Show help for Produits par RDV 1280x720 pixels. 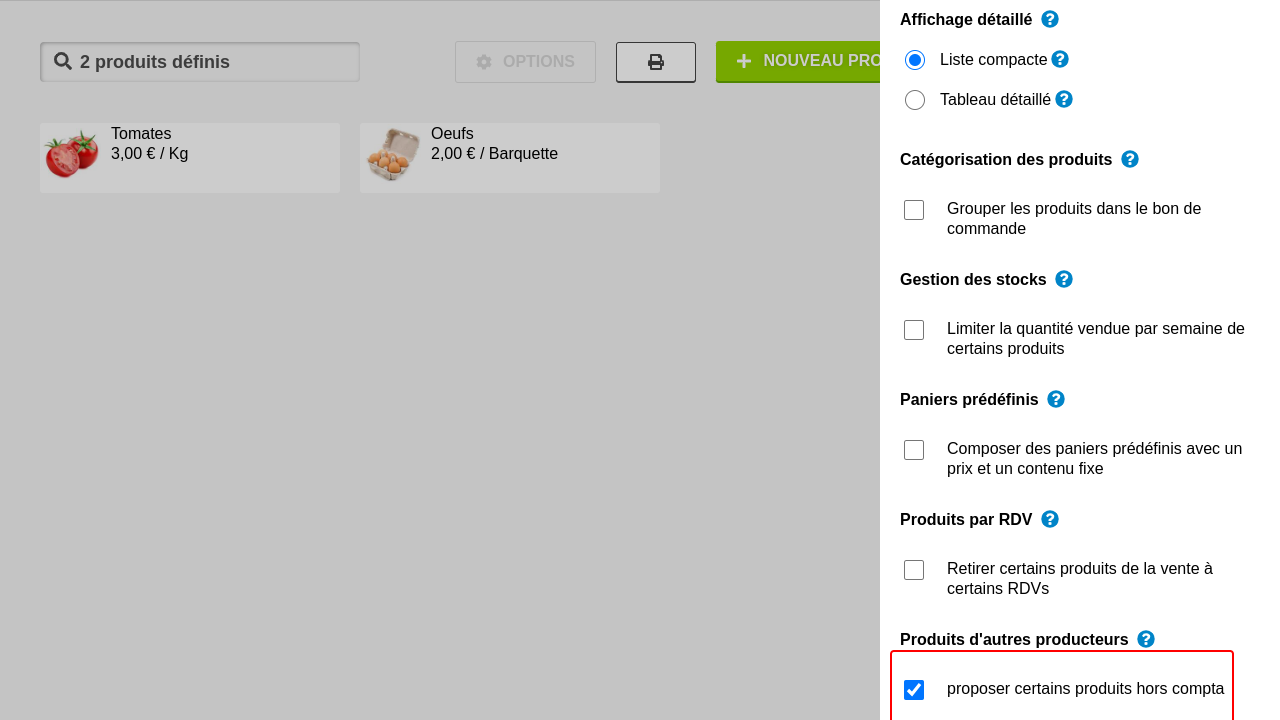(x=1049, y=519)
